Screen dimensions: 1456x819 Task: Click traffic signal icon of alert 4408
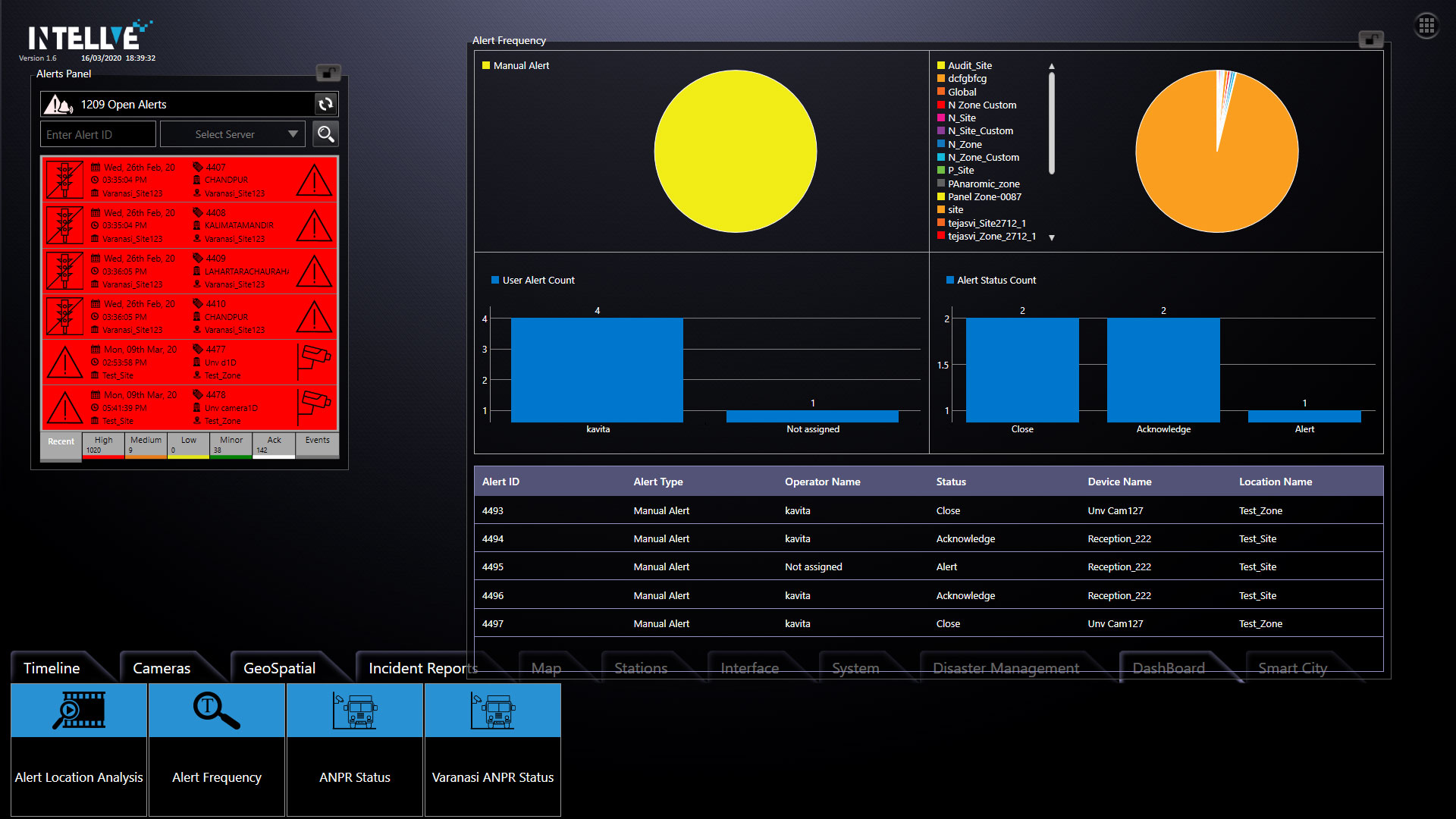click(x=64, y=225)
